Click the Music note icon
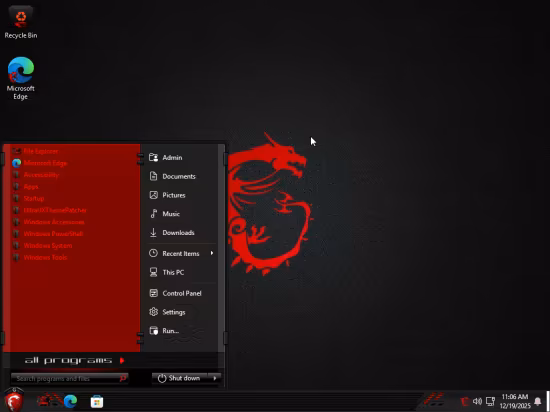Image resolution: width=550 pixels, height=412 pixels. click(x=153, y=214)
